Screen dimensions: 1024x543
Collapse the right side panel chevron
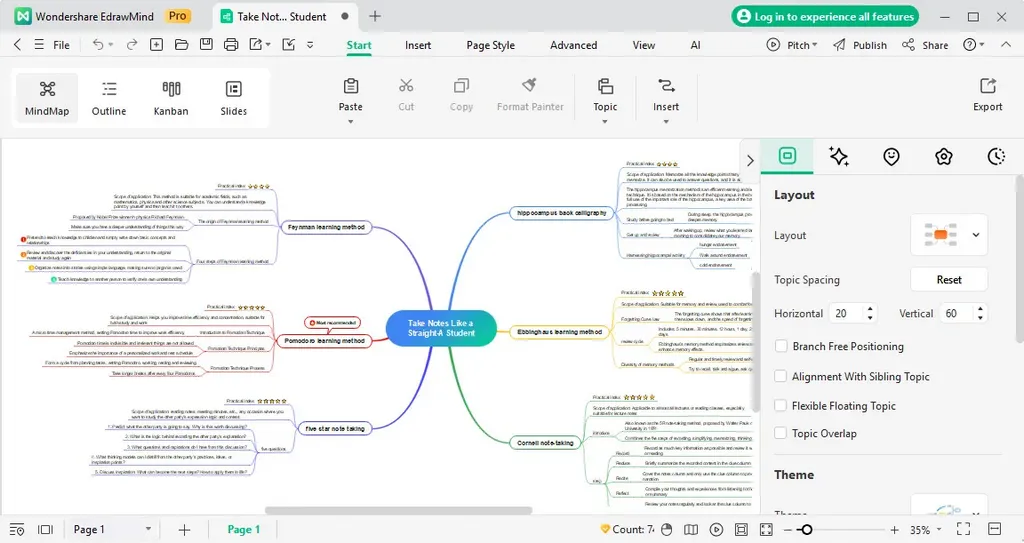pyautogui.click(x=750, y=160)
